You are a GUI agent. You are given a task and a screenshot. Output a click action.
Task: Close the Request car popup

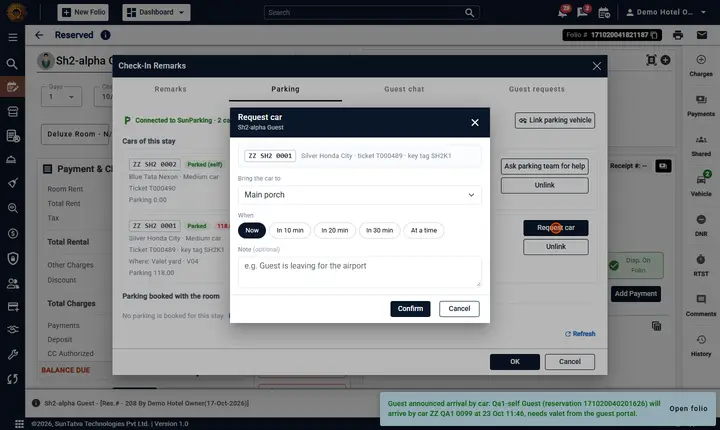click(x=475, y=123)
